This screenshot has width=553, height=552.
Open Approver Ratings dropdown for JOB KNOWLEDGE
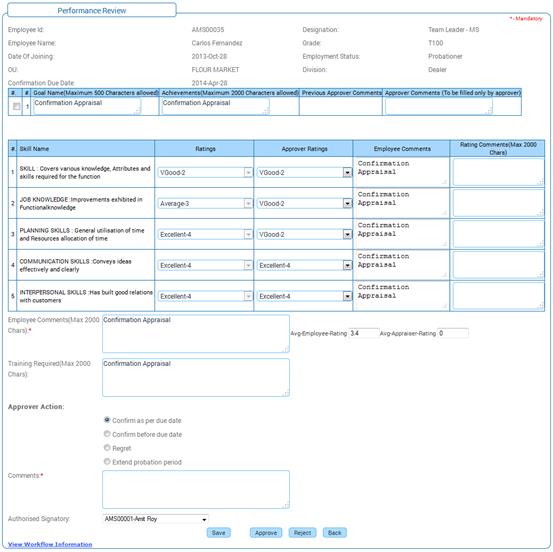(304, 204)
